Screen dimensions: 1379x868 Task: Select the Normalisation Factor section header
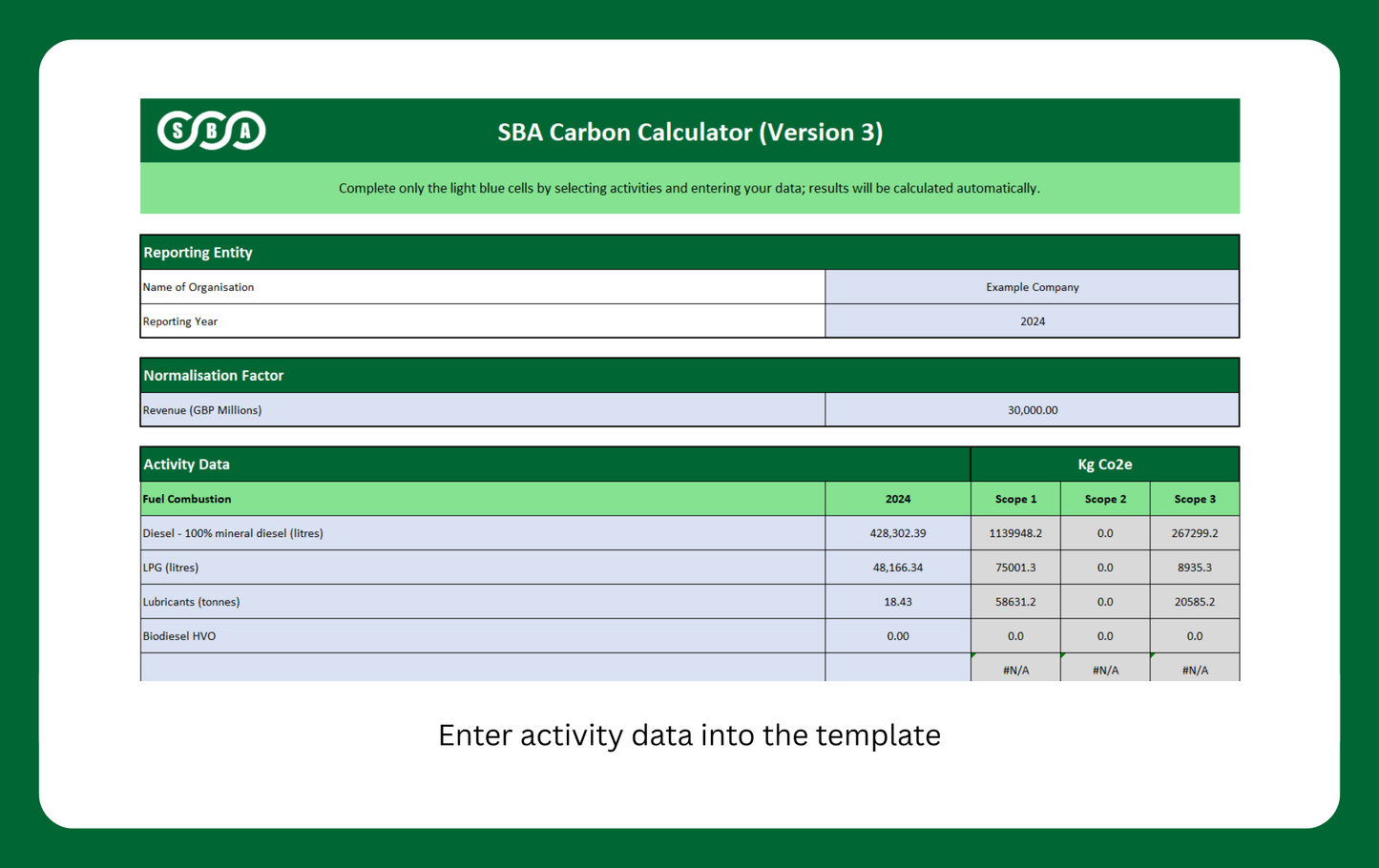[690, 376]
